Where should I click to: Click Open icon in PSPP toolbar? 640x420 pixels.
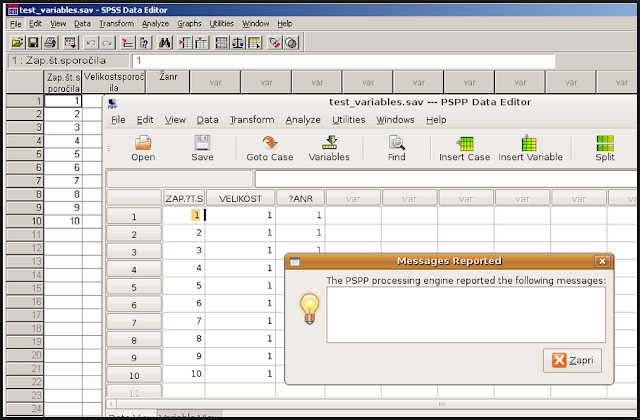pos(143,143)
